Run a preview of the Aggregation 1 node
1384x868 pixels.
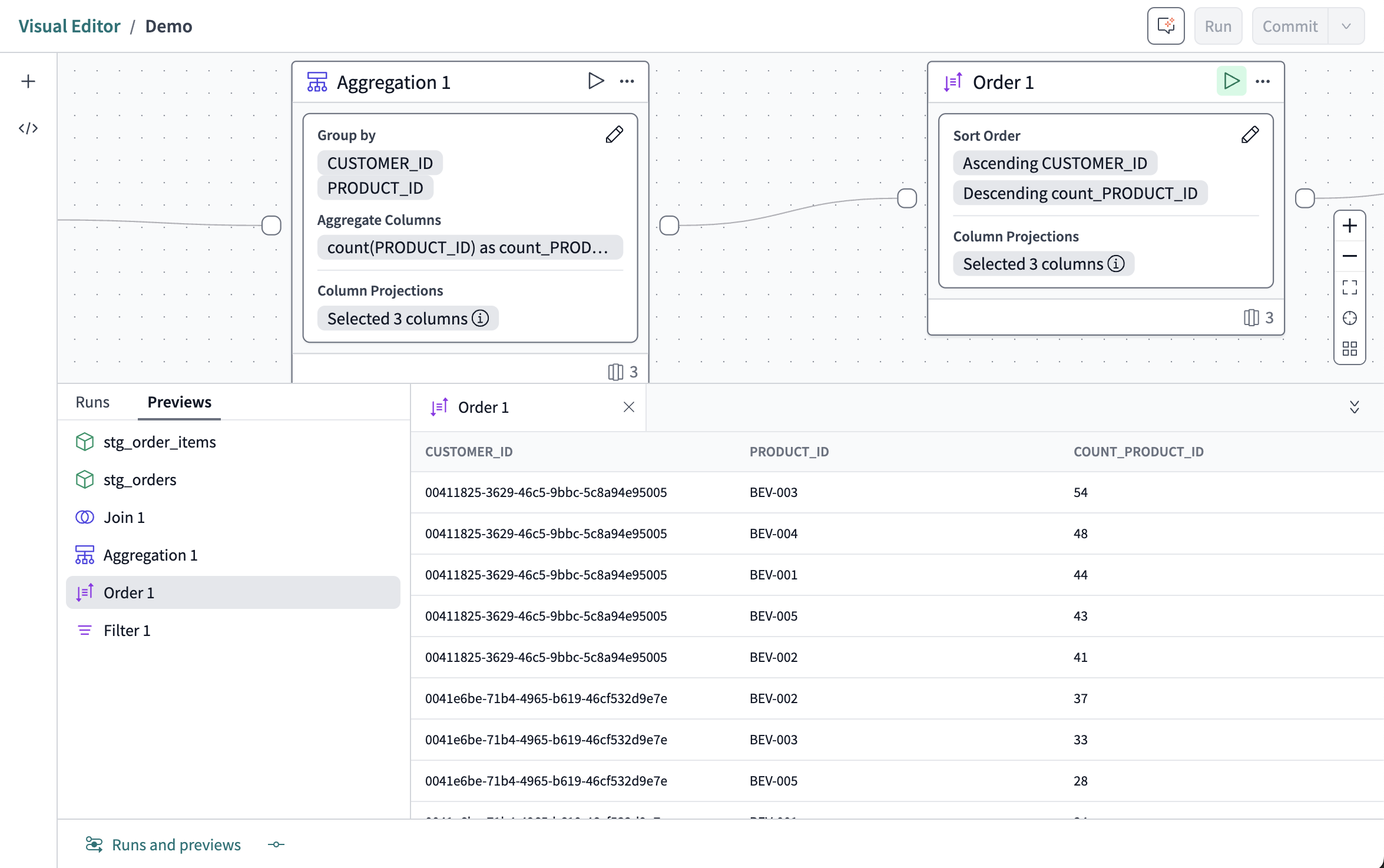click(595, 81)
